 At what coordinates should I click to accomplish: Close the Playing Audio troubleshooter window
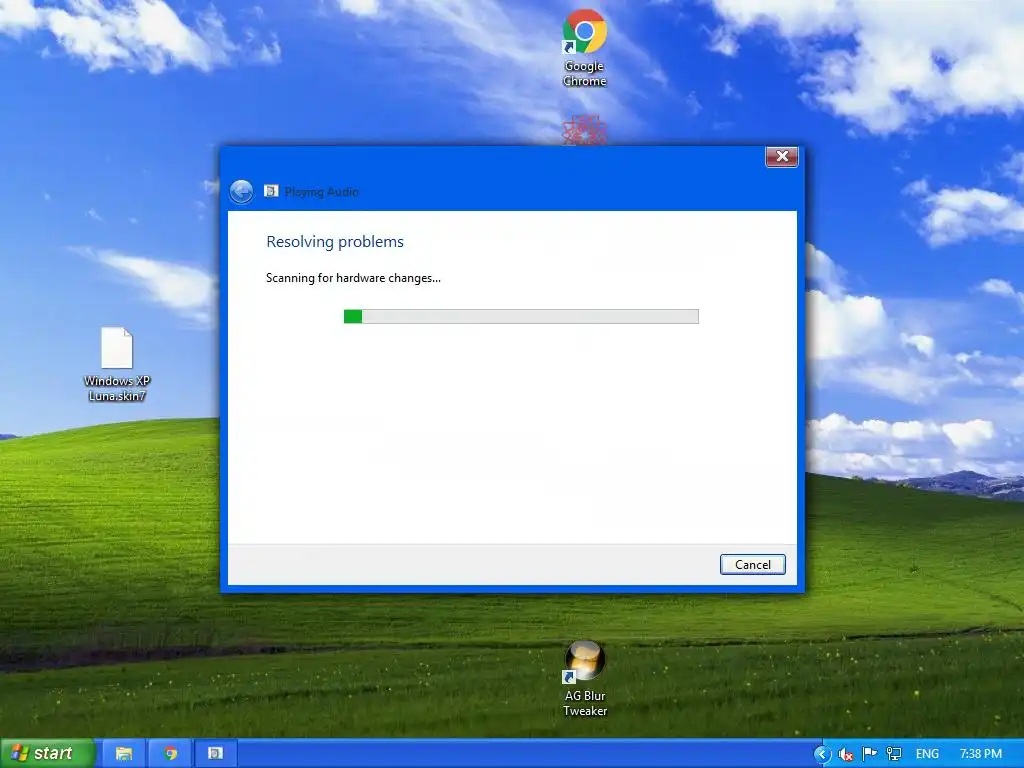782,157
